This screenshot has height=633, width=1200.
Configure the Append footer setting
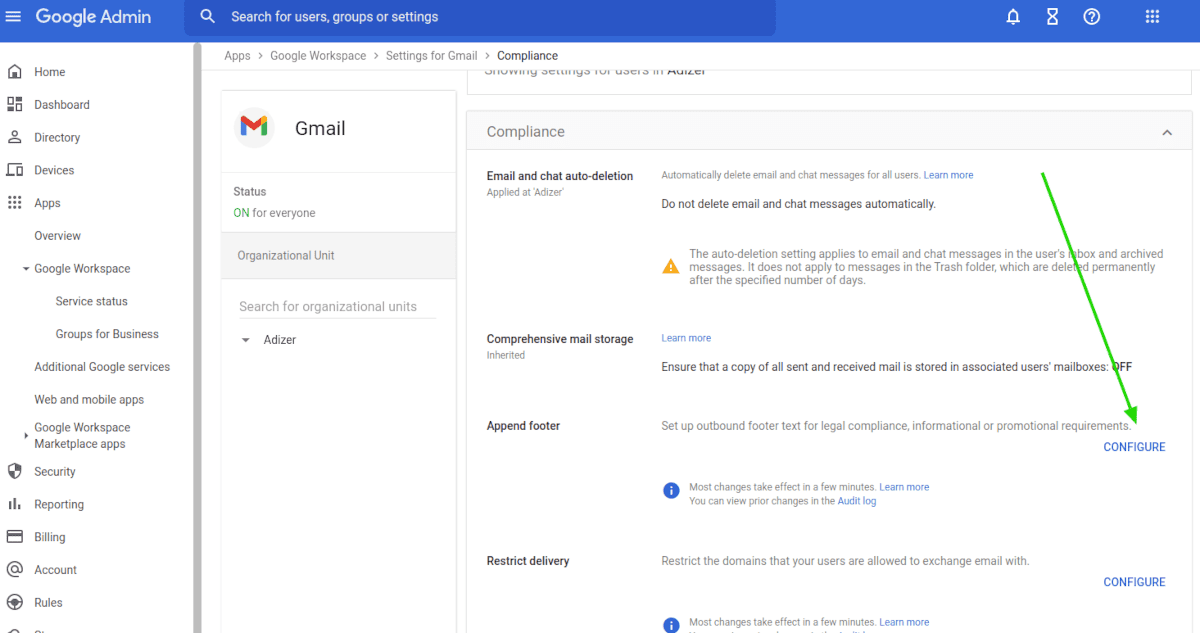(x=1134, y=446)
